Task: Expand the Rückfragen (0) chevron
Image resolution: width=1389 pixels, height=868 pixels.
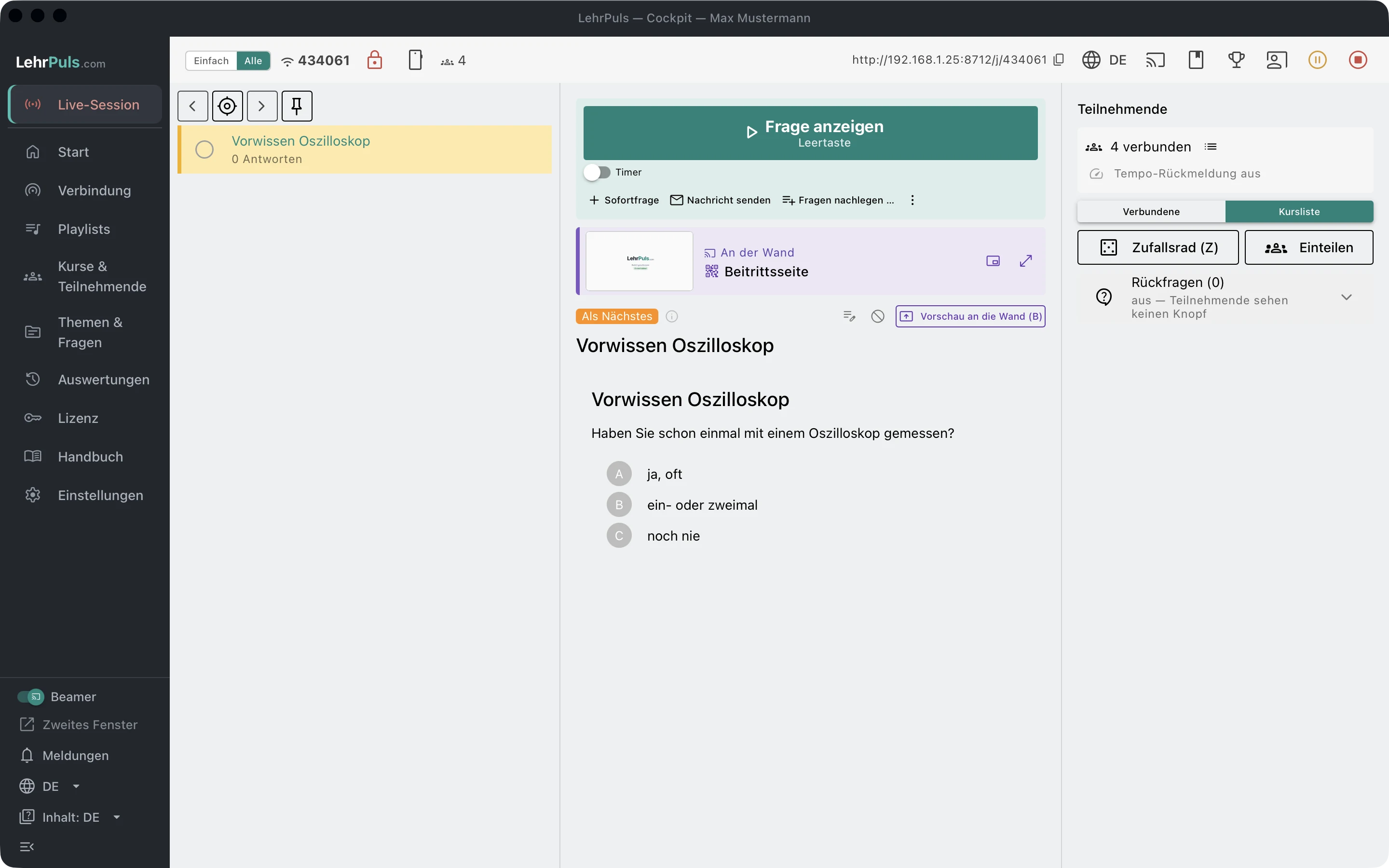Action: point(1347,298)
